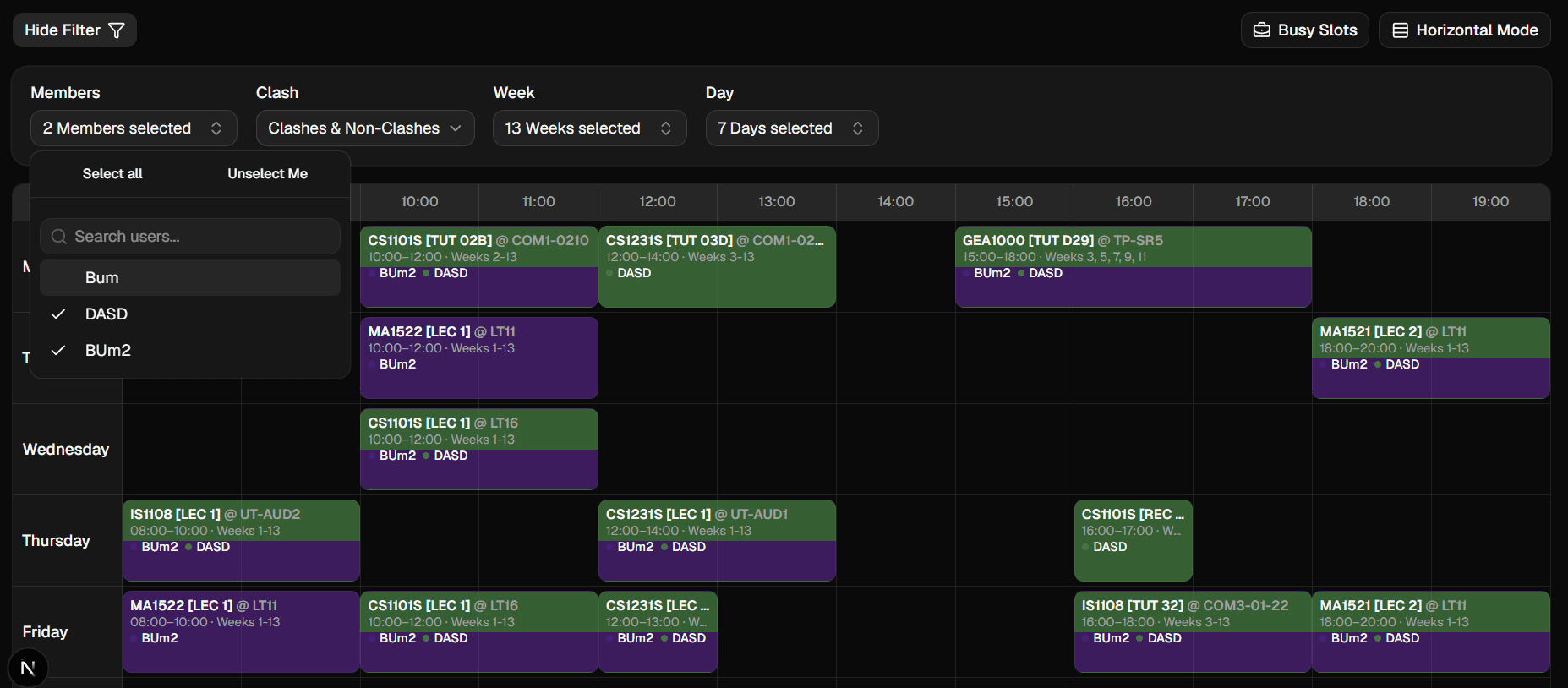This screenshot has height=688, width=1568.
Task: Choose Select all in members list
Action: (x=112, y=174)
